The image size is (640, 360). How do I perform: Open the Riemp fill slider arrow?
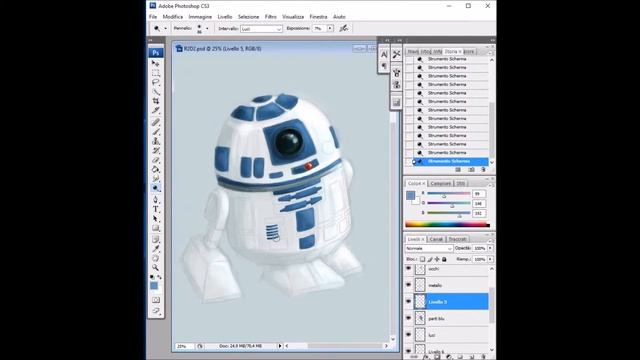click(490, 259)
